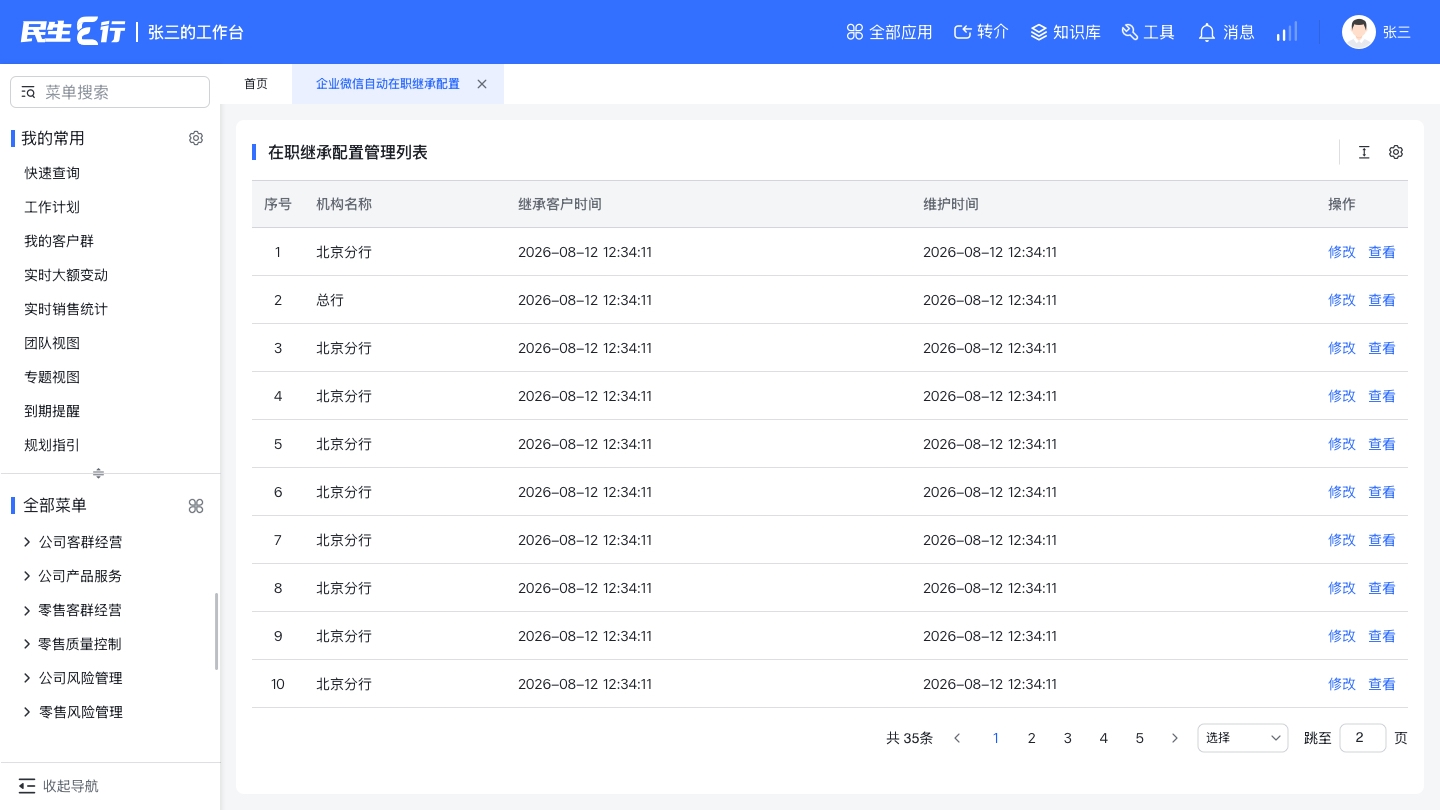Focus the 菜单搜索 search field
The width and height of the screenshot is (1440, 810).
tap(110, 92)
